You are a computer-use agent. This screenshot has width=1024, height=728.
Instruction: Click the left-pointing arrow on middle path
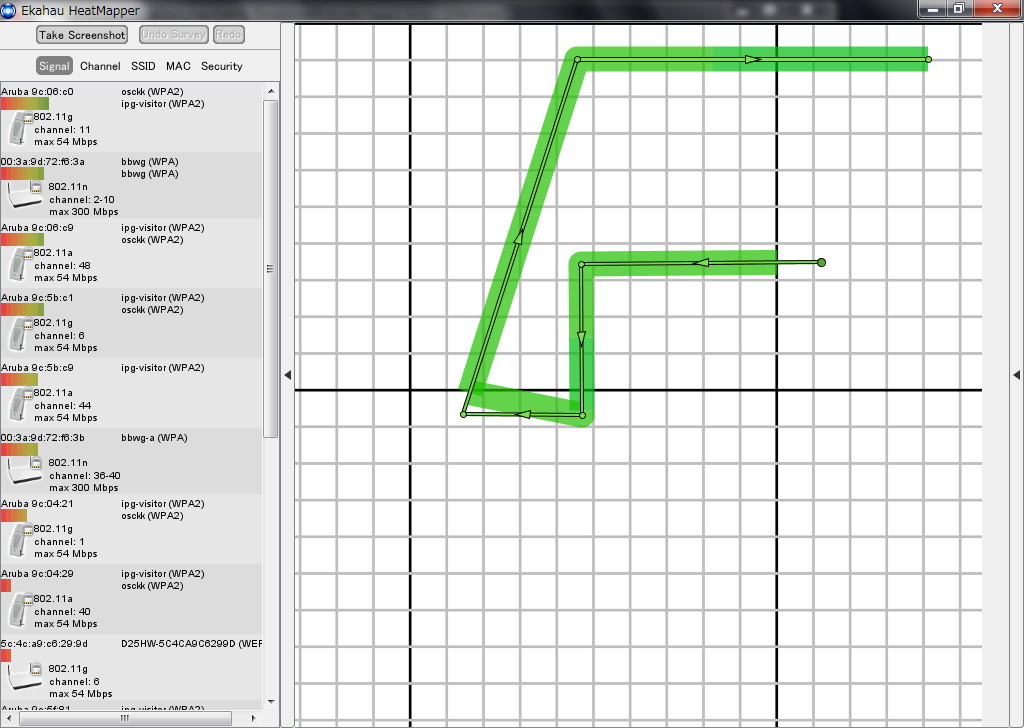click(700, 263)
